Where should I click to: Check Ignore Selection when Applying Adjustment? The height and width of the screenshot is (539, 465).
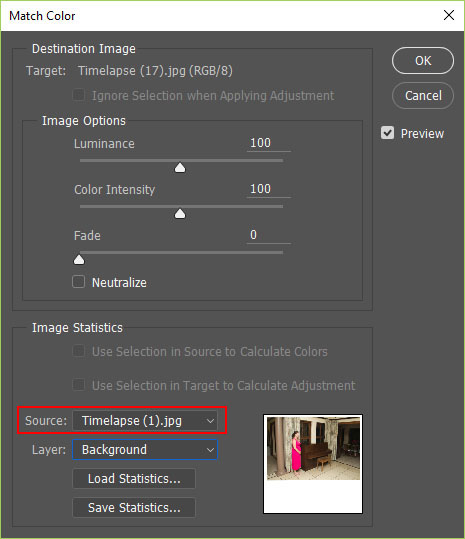click(x=79, y=95)
